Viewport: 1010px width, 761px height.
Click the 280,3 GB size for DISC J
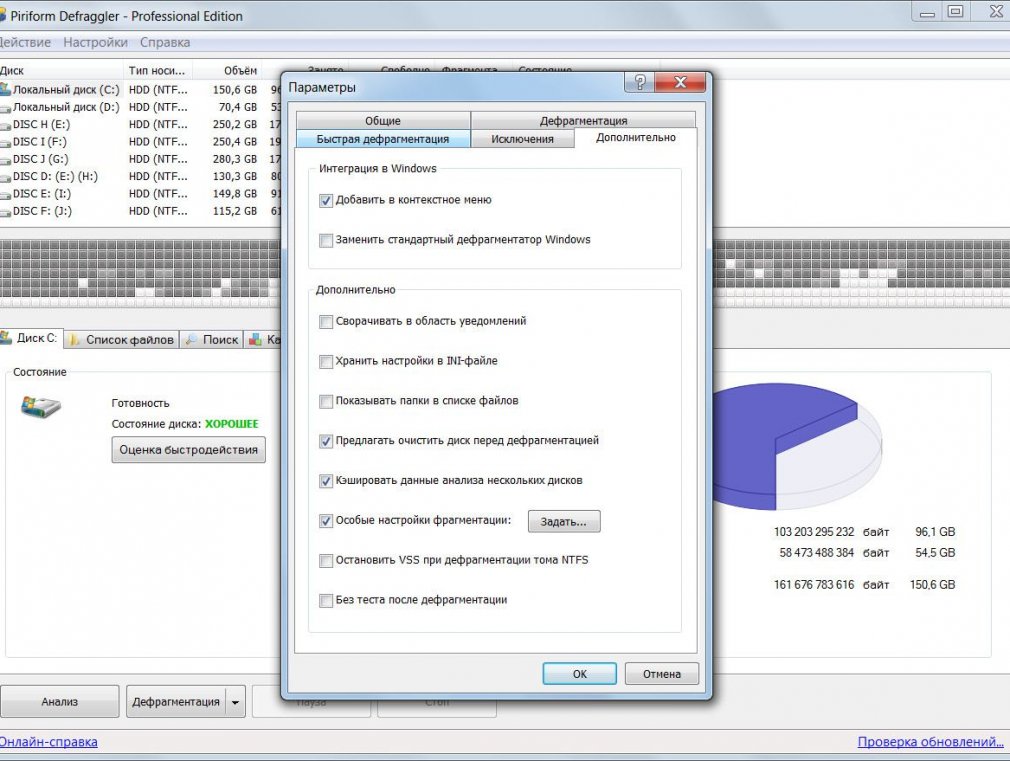tap(235, 159)
